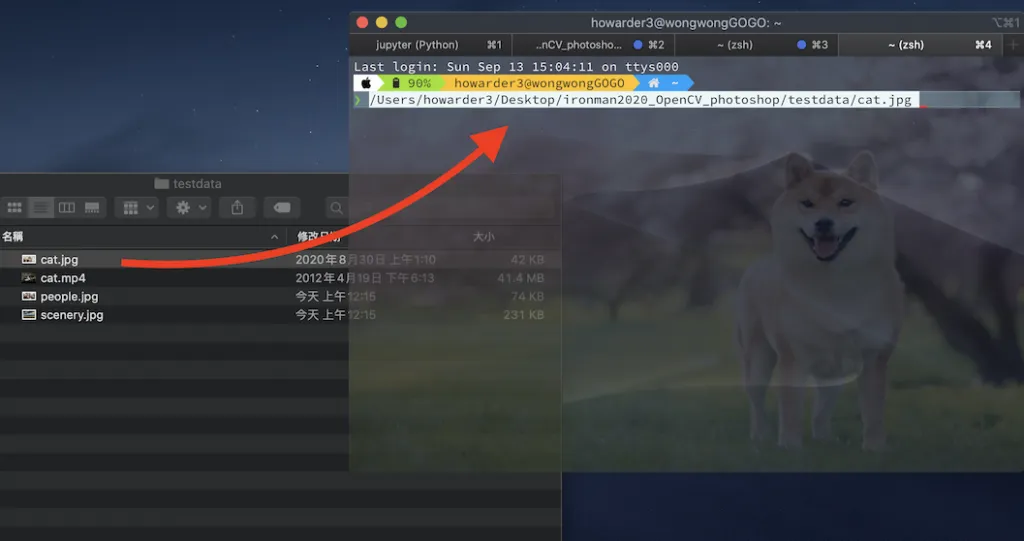Screen dimensions: 1024x541
Task: Click the Finder search magnifier icon
Action: point(336,208)
